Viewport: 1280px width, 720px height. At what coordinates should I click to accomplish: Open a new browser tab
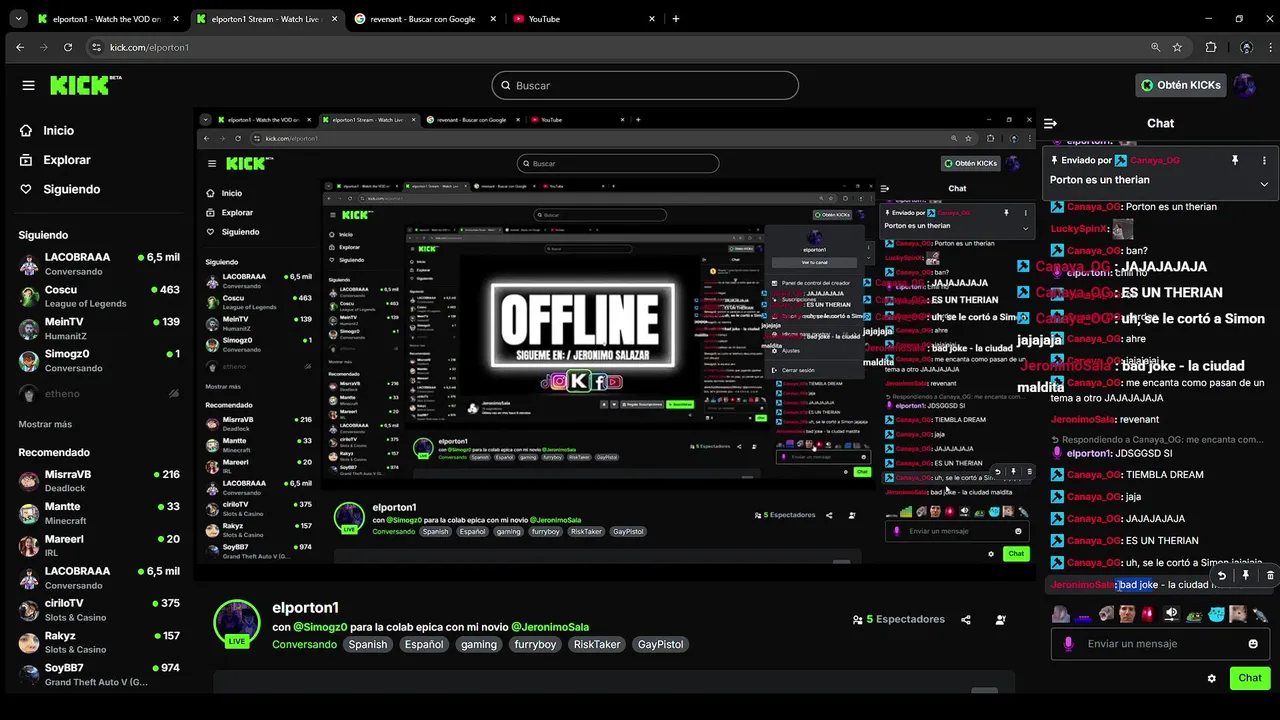(x=676, y=19)
